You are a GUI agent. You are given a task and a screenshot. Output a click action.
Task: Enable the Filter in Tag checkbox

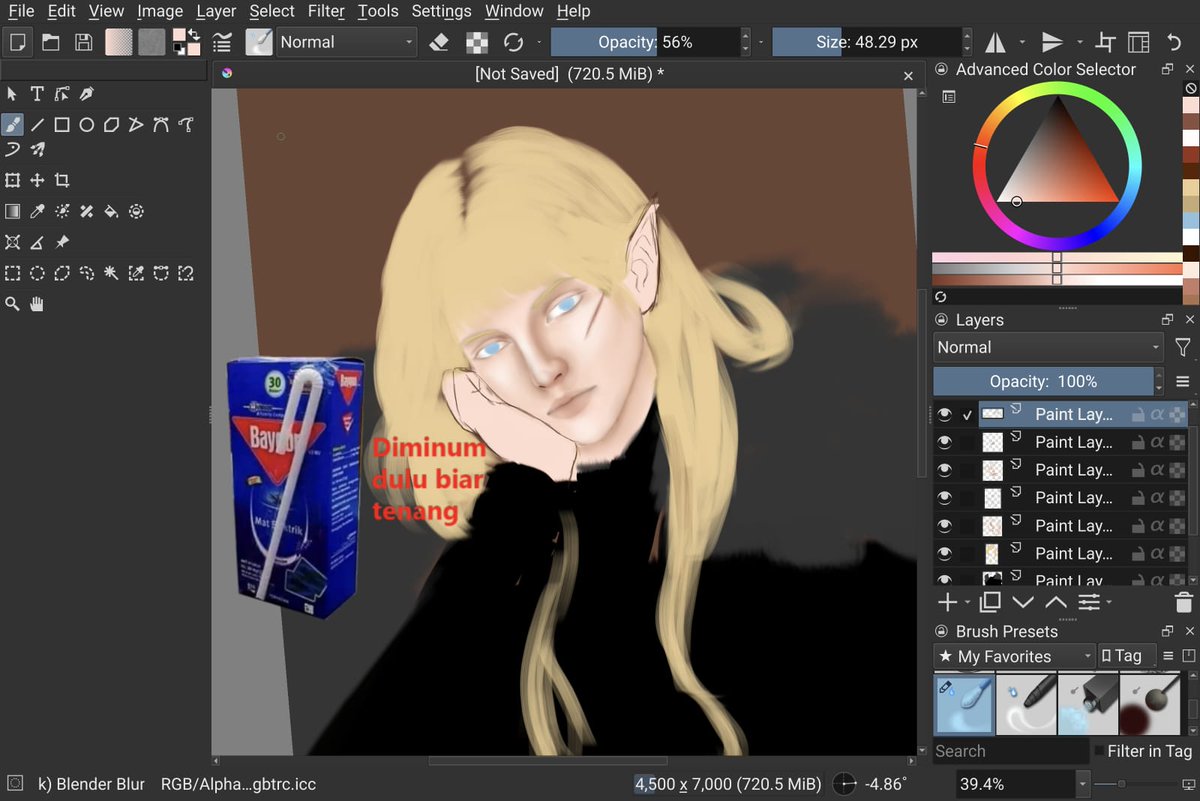click(x=1101, y=751)
